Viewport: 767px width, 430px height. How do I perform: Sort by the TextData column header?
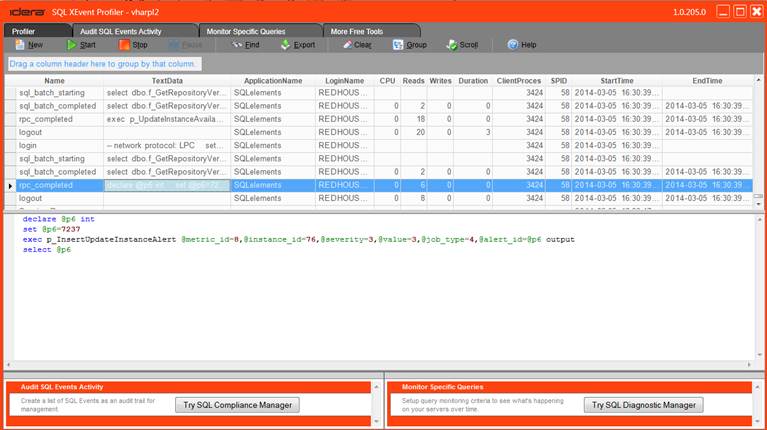tap(167, 81)
